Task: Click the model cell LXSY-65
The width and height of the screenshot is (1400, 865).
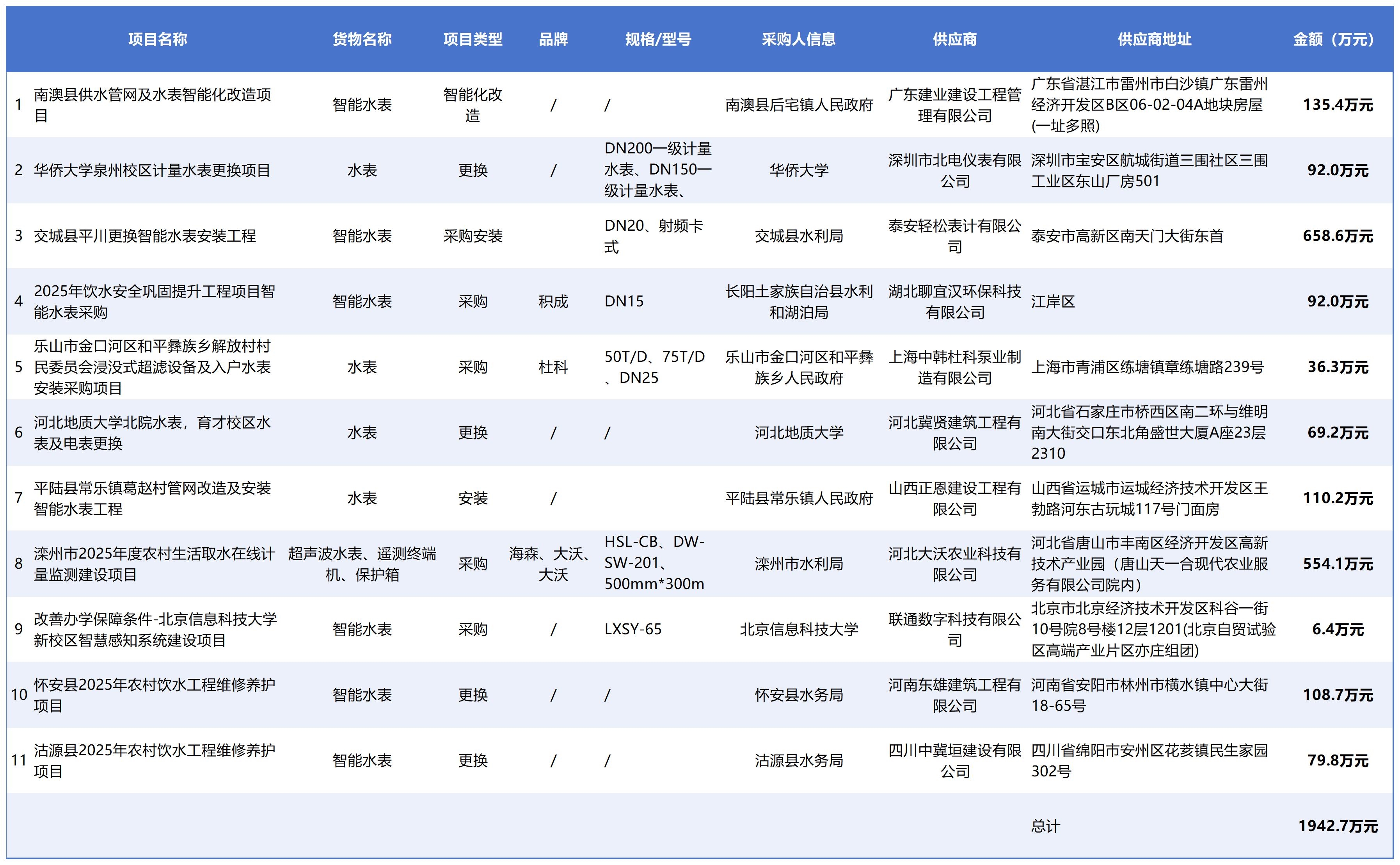Action: [x=633, y=629]
